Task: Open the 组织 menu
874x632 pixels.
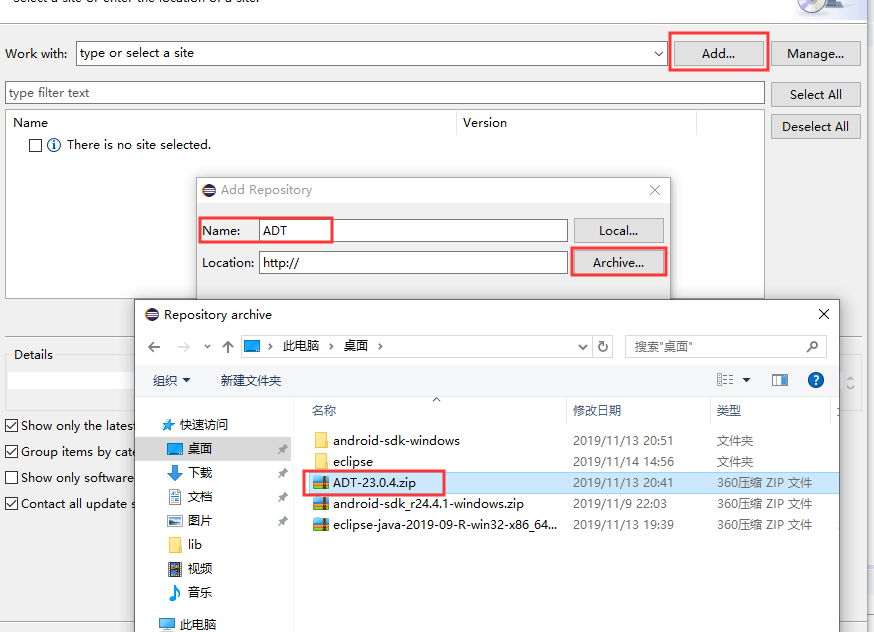Action: pos(172,381)
